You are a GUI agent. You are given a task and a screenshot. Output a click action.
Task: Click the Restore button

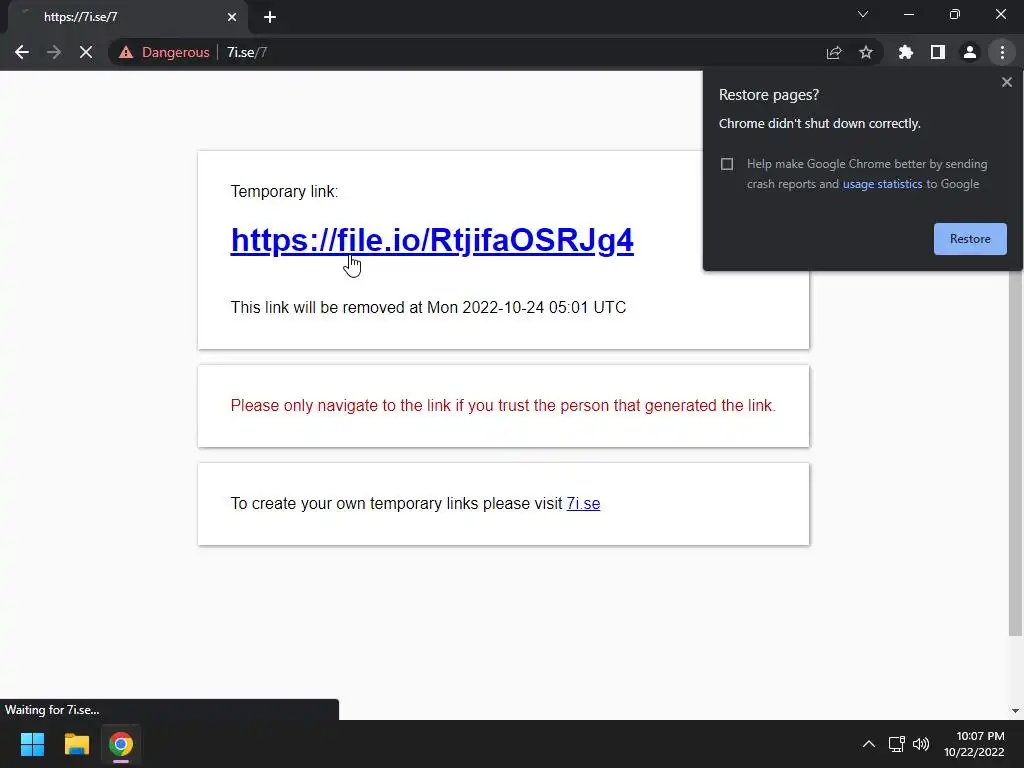[x=970, y=239]
